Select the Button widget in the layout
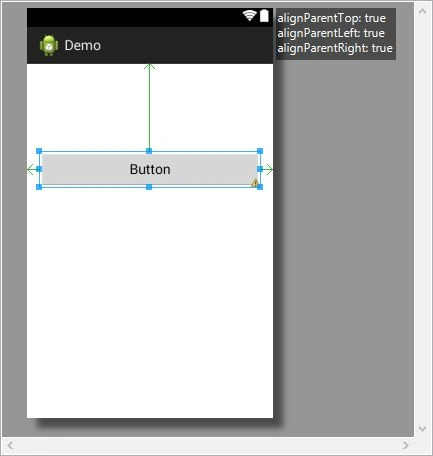 tap(150, 169)
